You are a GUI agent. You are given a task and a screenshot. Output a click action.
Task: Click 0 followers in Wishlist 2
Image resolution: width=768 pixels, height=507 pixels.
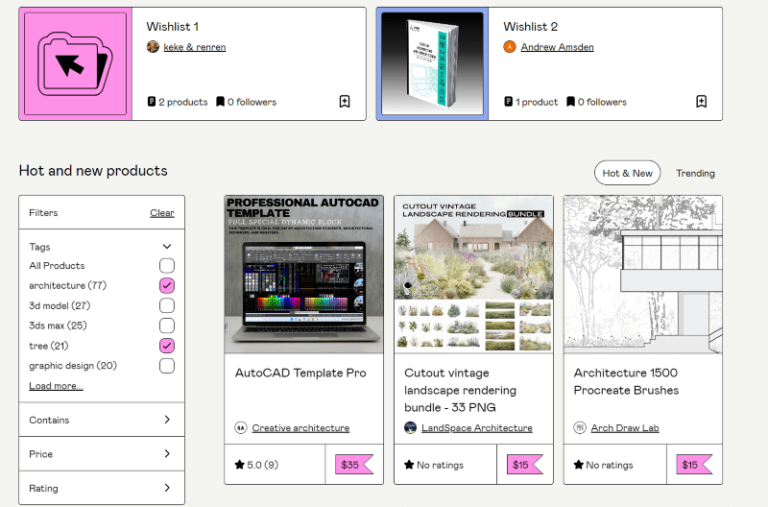click(597, 102)
